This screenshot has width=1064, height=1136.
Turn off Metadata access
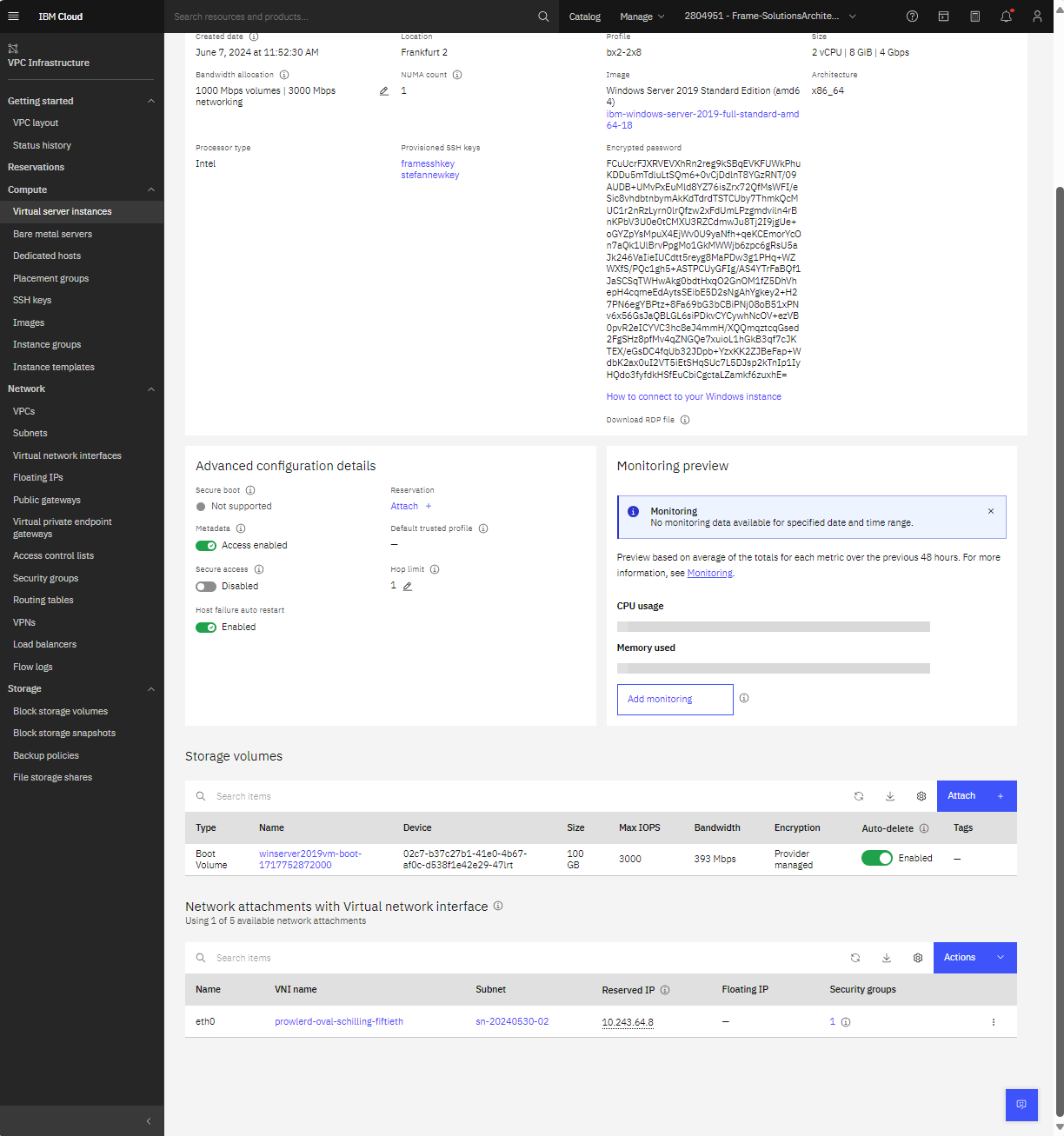click(x=206, y=545)
